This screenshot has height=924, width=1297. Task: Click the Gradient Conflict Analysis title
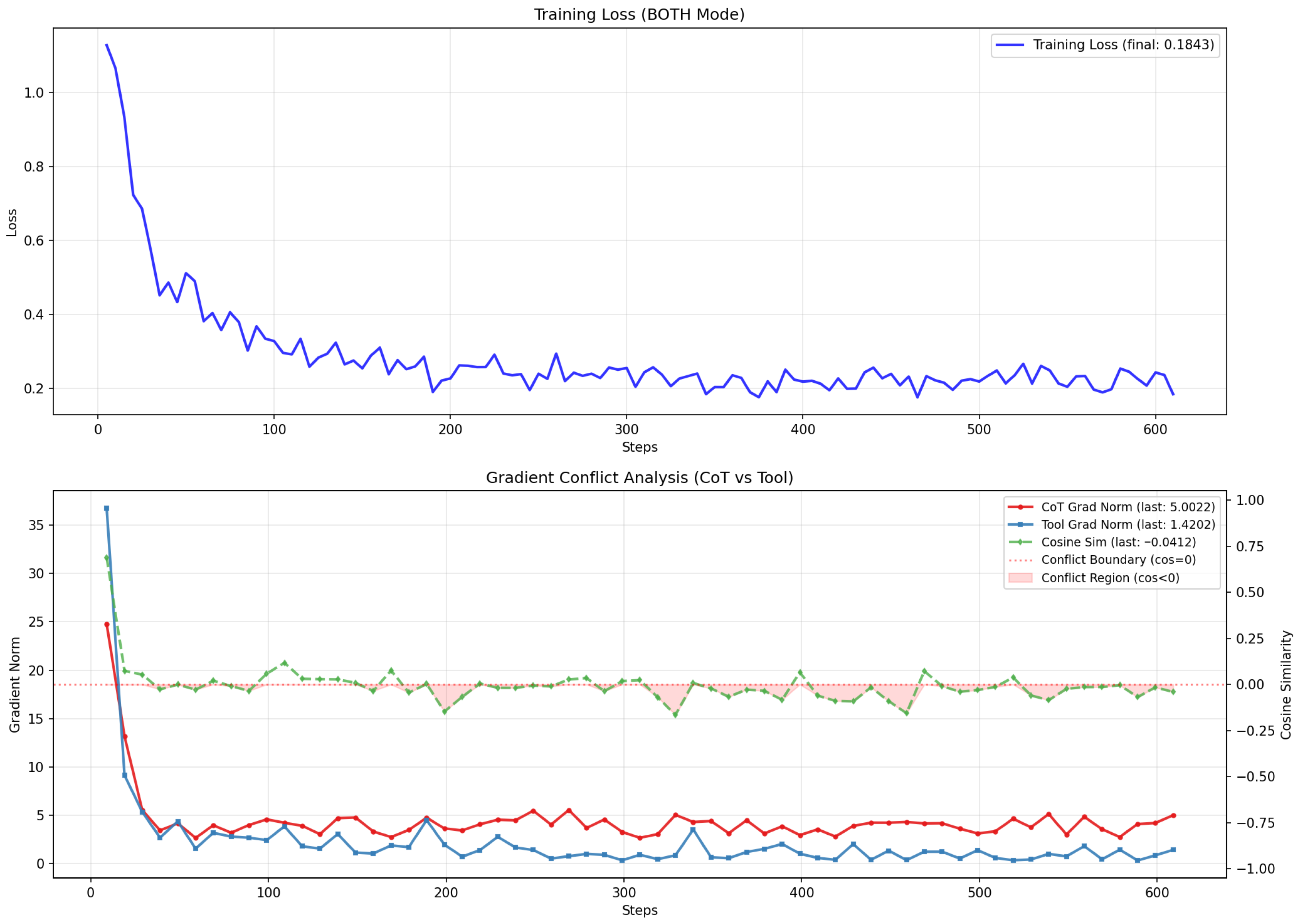pyautogui.click(x=639, y=478)
